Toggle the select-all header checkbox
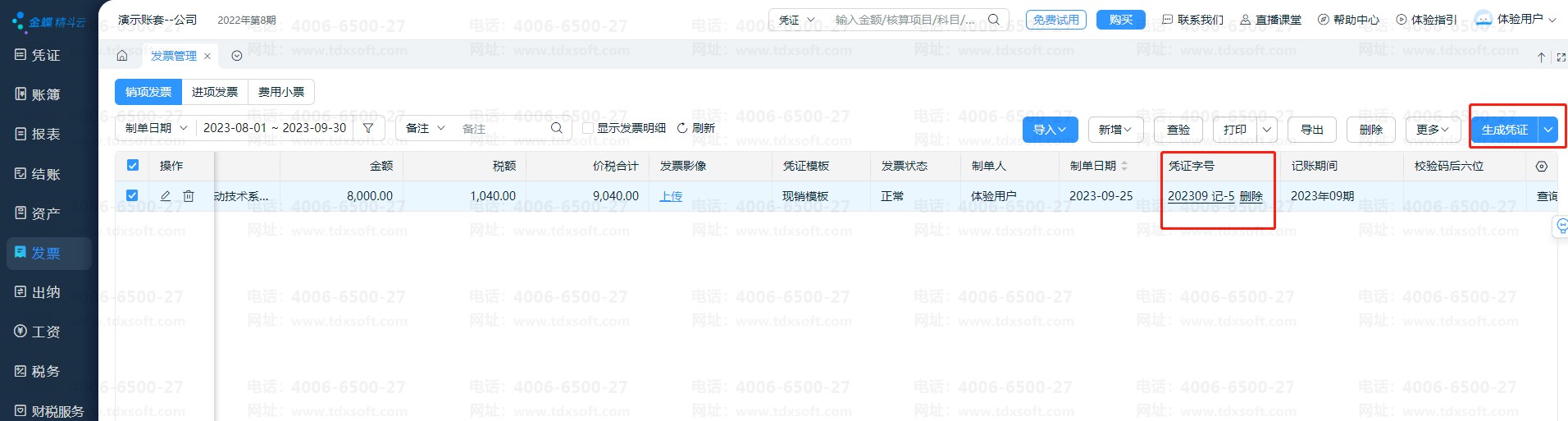1568x421 pixels. pyautogui.click(x=133, y=166)
